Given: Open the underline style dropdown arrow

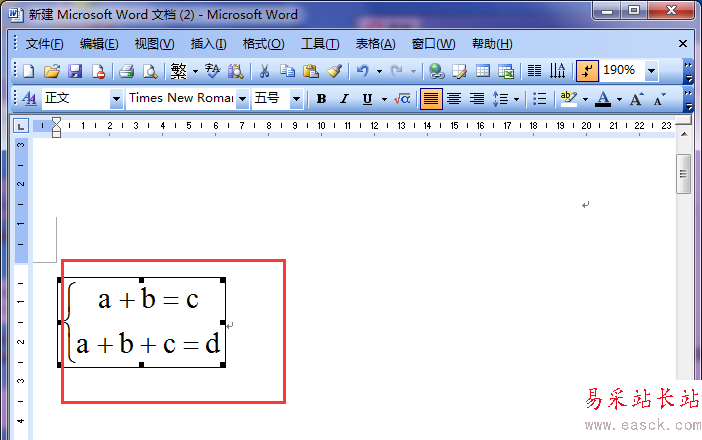Looking at the screenshot, I should [x=384, y=99].
